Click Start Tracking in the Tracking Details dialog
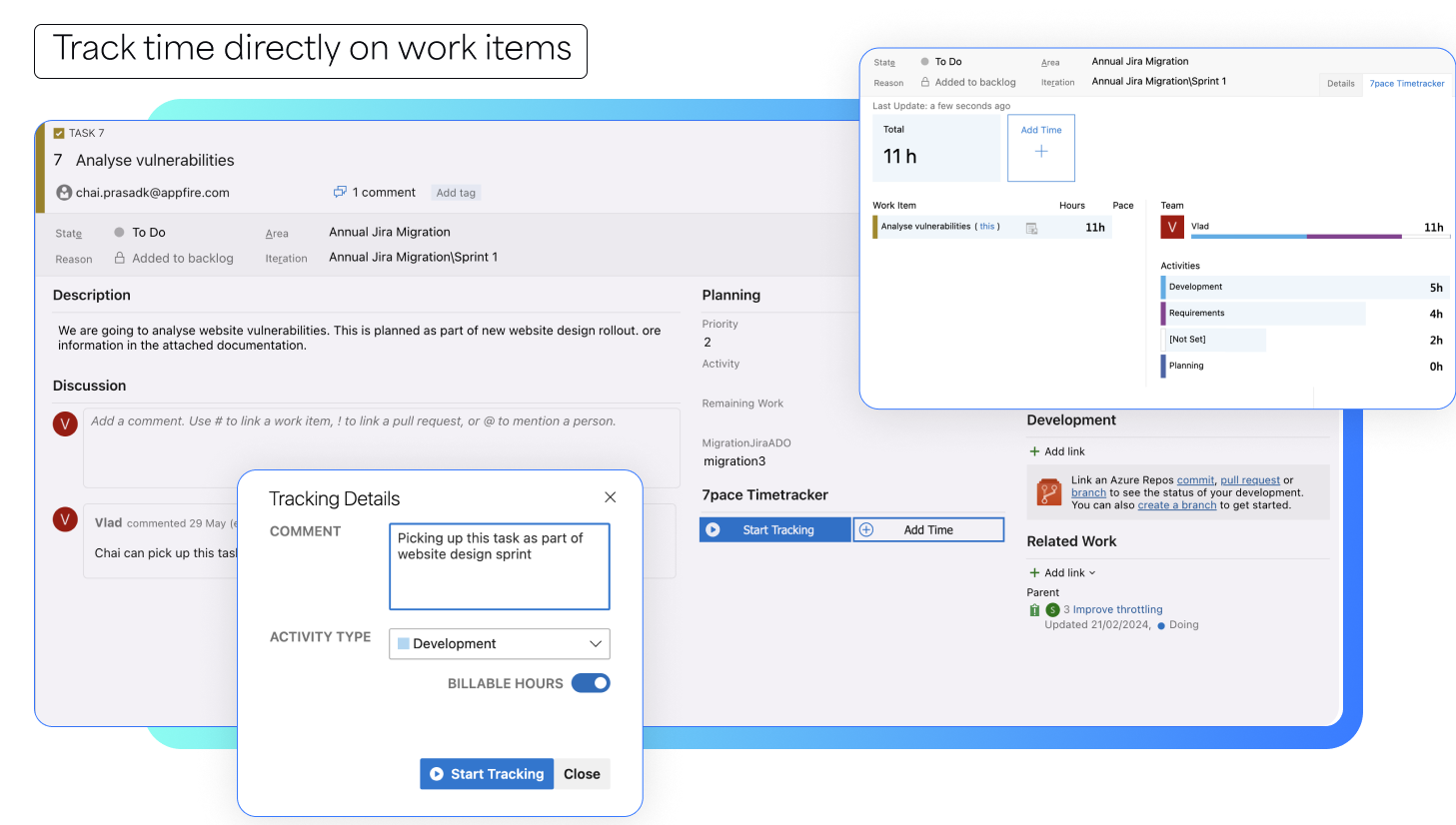The height and width of the screenshot is (825, 1456). [487, 773]
